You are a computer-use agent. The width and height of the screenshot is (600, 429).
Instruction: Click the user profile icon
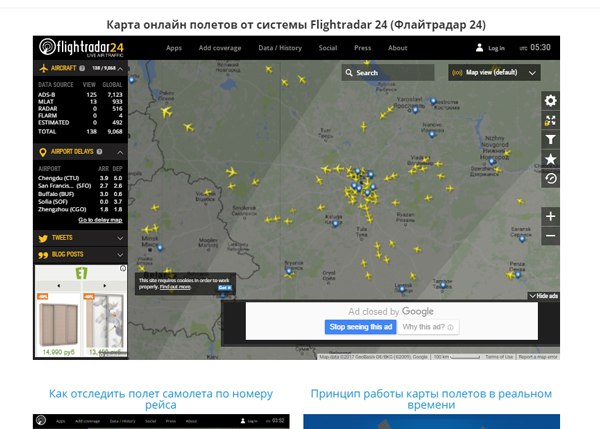click(x=479, y=48)
